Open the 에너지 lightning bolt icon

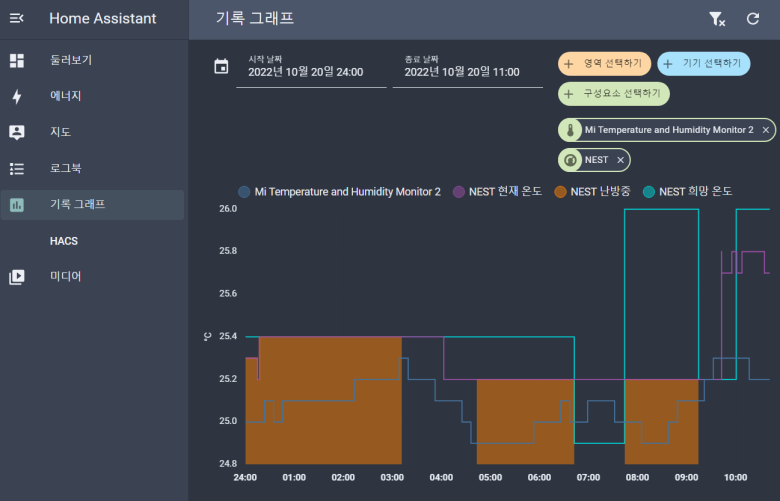17,97
